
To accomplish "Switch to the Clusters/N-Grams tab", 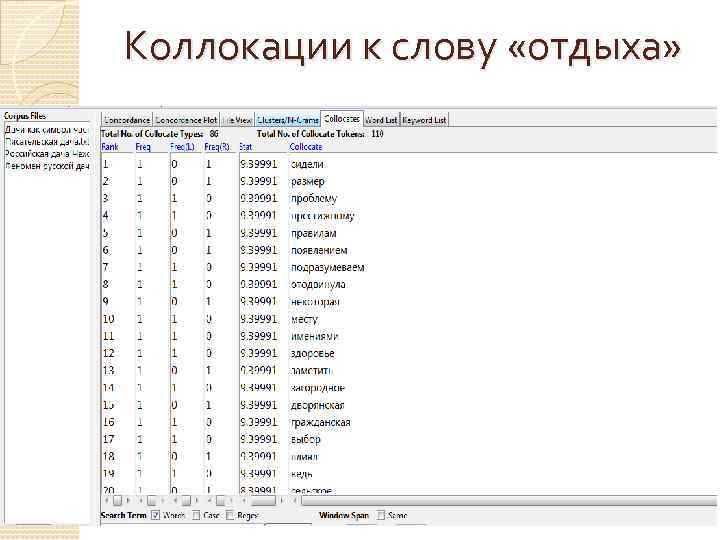I will click(x=287, y=120).
